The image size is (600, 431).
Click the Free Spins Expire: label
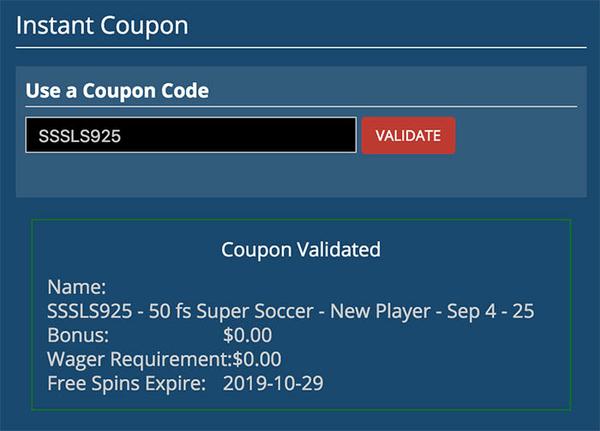coord(126,383)
